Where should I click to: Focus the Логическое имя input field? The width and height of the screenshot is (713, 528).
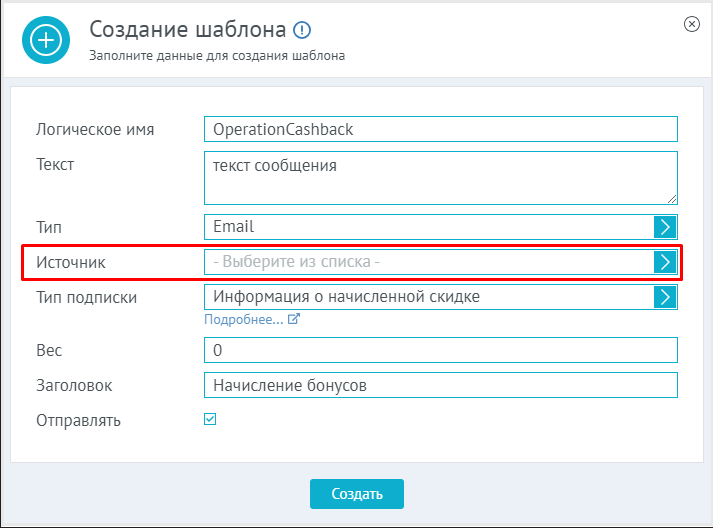(x=441, y=129)
